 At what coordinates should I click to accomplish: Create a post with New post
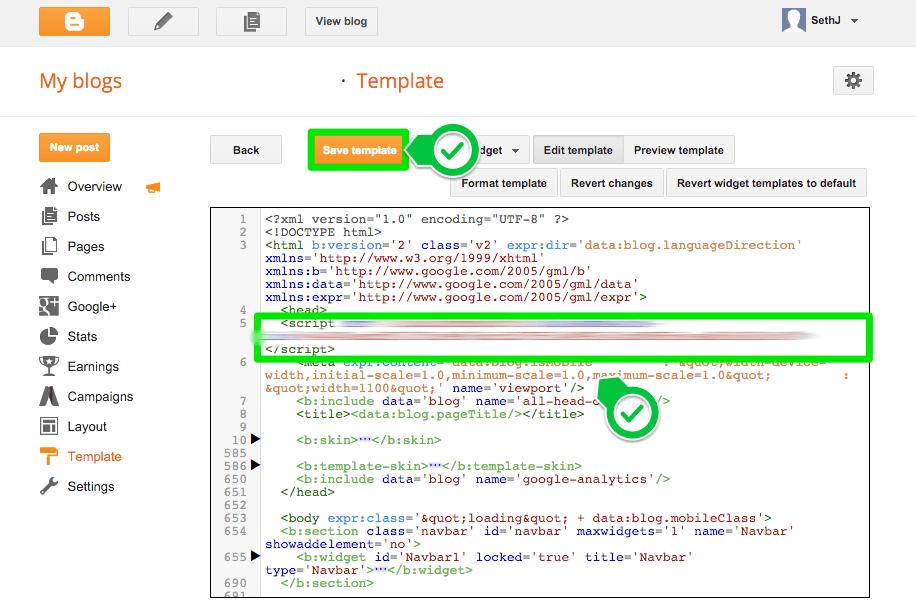[x=74, y=146]
